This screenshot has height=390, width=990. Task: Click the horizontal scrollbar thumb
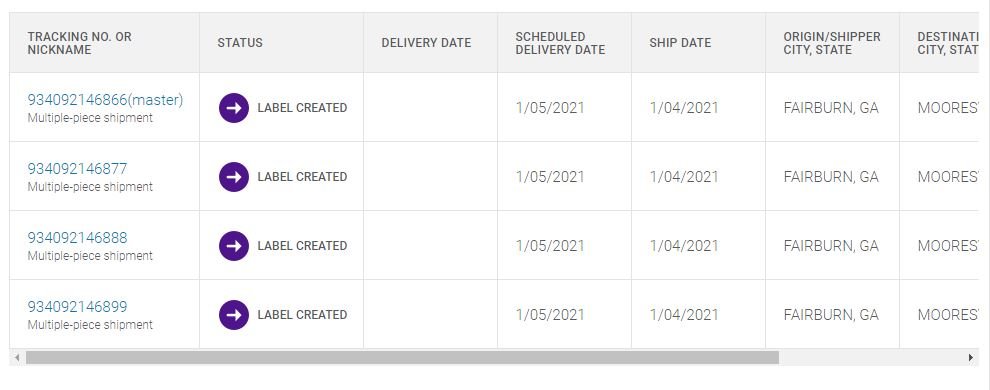pos(402,358)
